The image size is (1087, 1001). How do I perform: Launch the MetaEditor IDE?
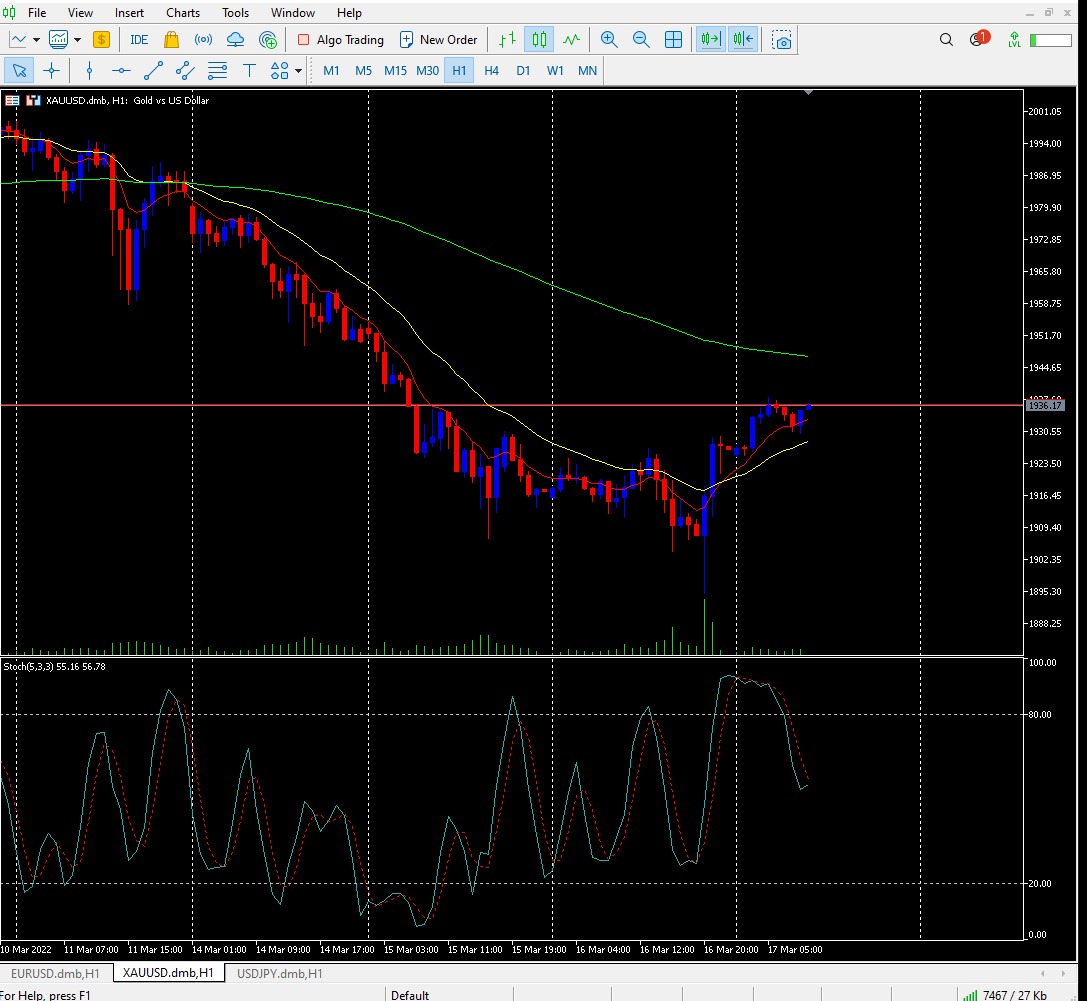click(x=139, y=40)
